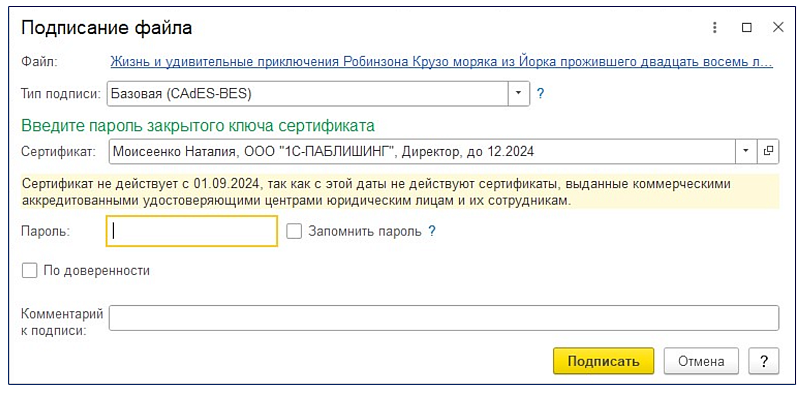This screenshot has width=800, height=393.
Task: Open certificate details with the open button
Action: pos(768,151)
